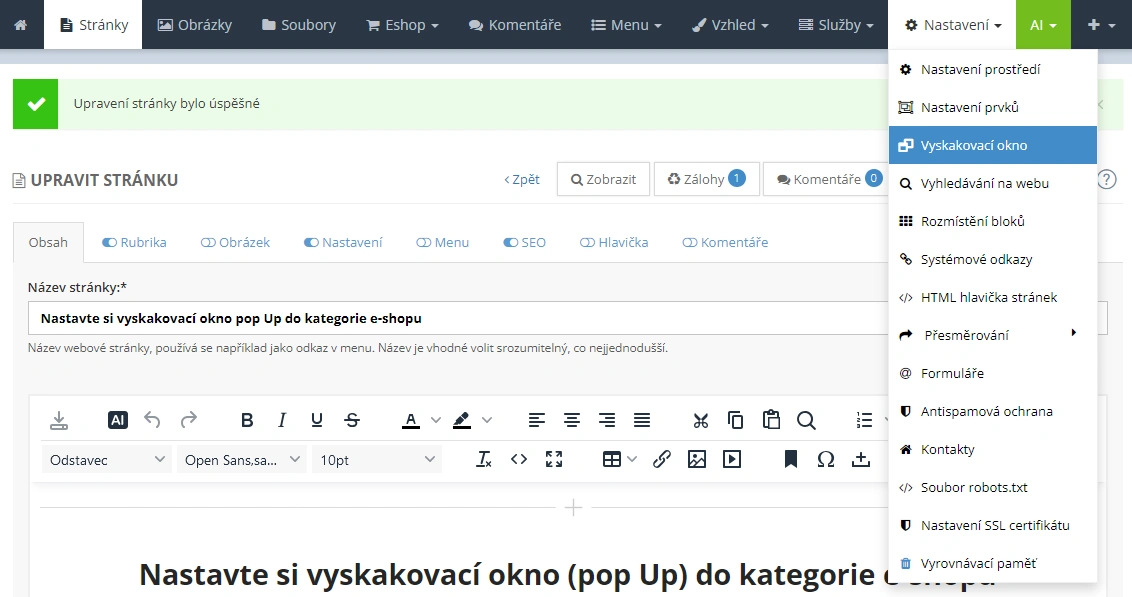Screen dimensions: 1132x597
Task: Go back using the Zpět link
Action: click(522, 179)
